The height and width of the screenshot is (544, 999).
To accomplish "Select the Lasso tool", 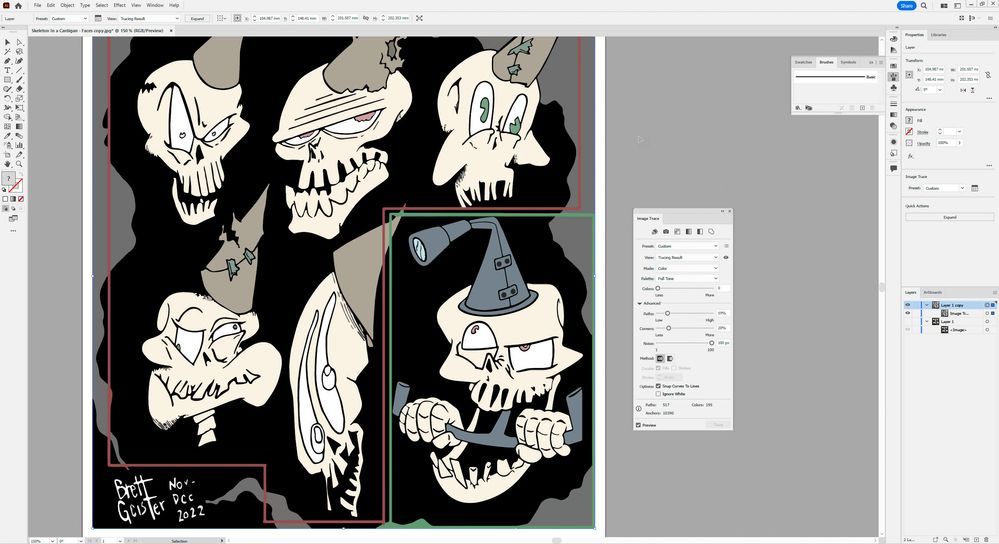I will [x=19, y=52].
